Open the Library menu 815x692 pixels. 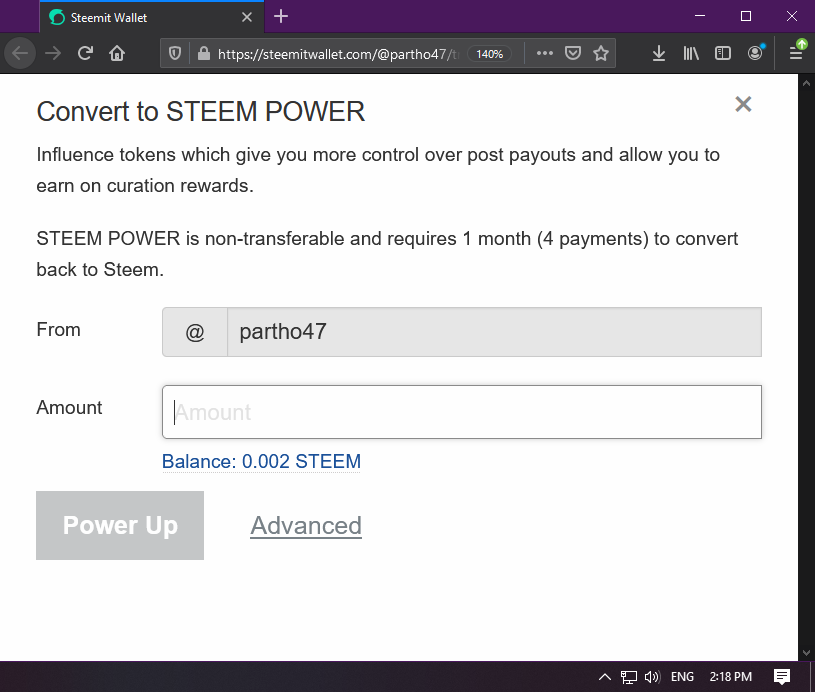[x=691, y=53]
